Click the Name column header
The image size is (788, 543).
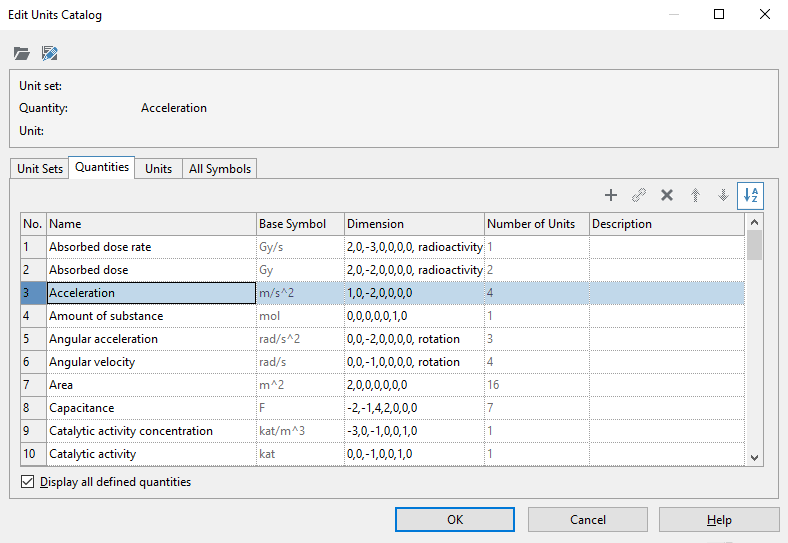[150, 224]
